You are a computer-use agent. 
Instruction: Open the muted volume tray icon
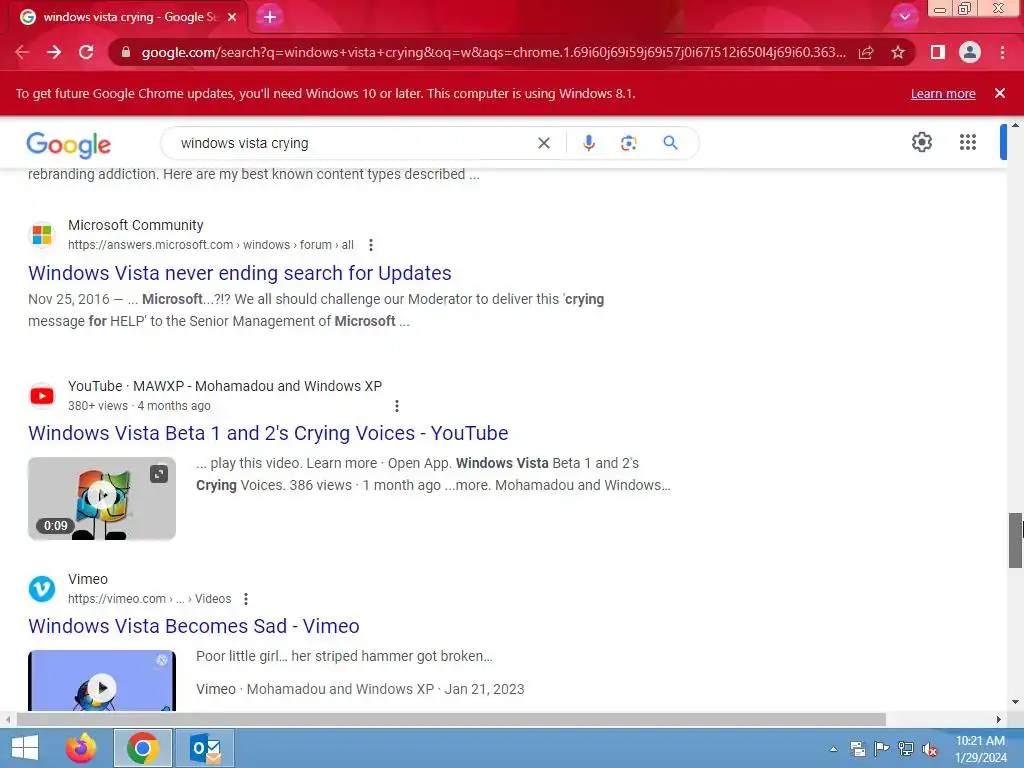pyautogui.click(x=929, y=749)
